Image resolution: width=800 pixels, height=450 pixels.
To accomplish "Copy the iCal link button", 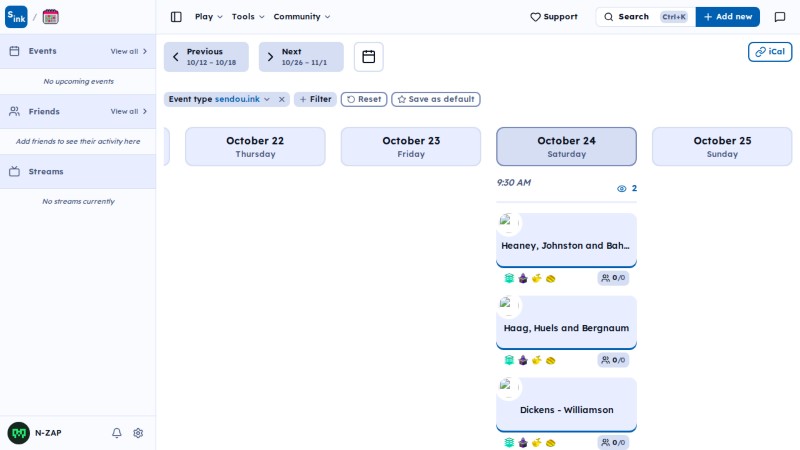I will (x=770, y=52).
